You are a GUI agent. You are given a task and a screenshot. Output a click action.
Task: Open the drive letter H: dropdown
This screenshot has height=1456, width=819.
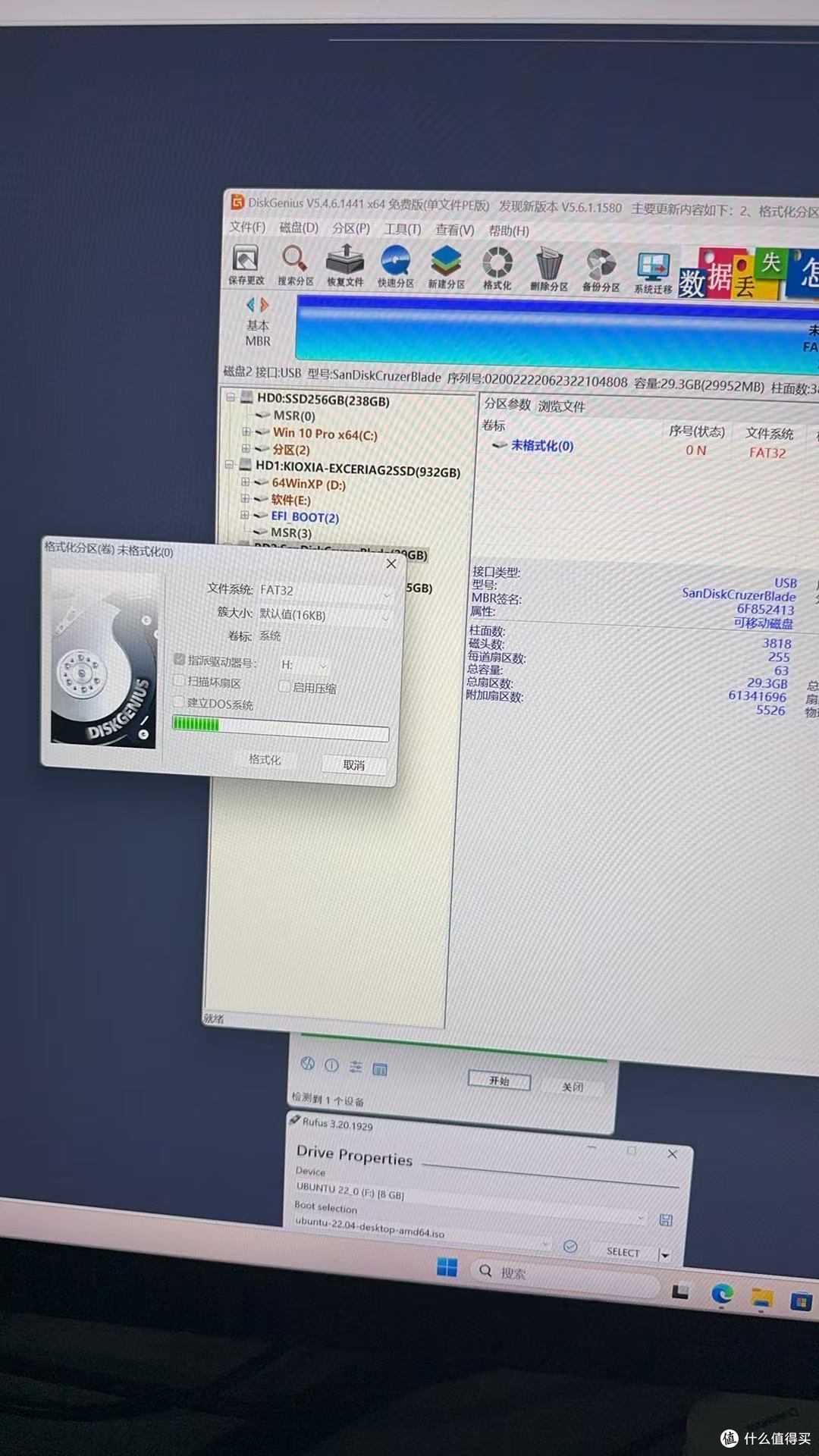(x=305, y=665)
